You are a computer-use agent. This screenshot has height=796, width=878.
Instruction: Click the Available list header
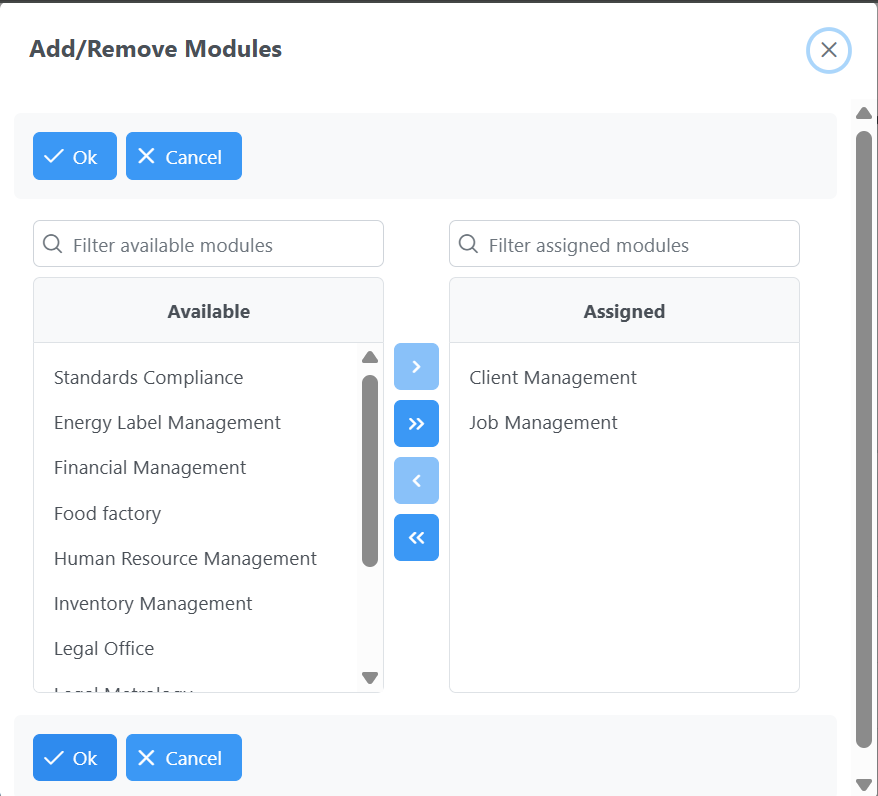(x=208, y=311)
